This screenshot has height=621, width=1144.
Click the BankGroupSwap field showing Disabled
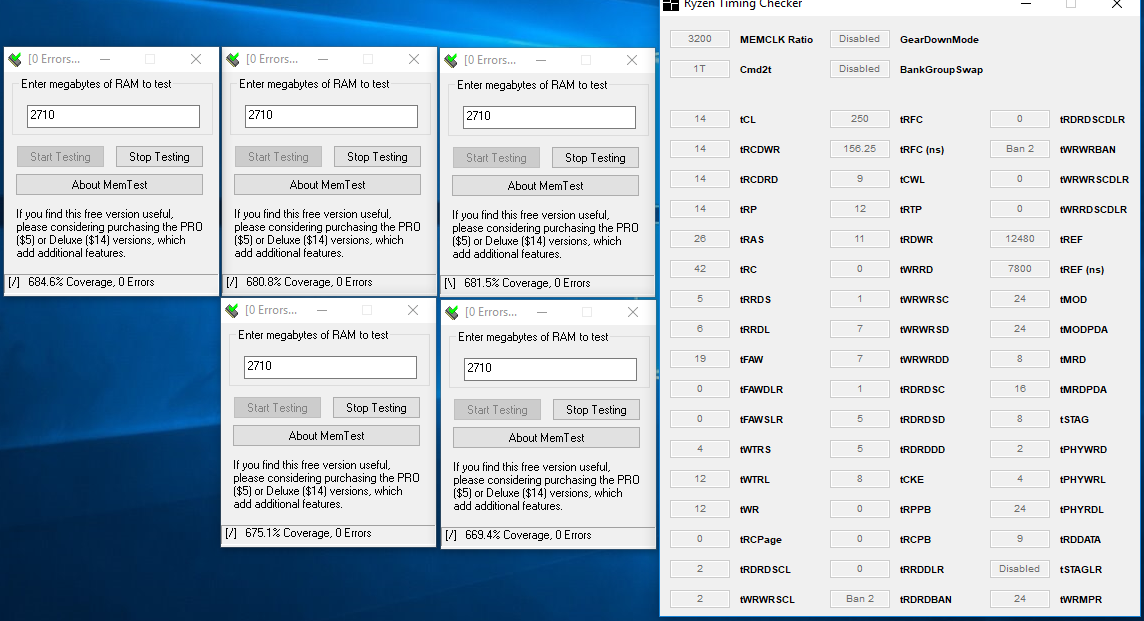point(859,69)
